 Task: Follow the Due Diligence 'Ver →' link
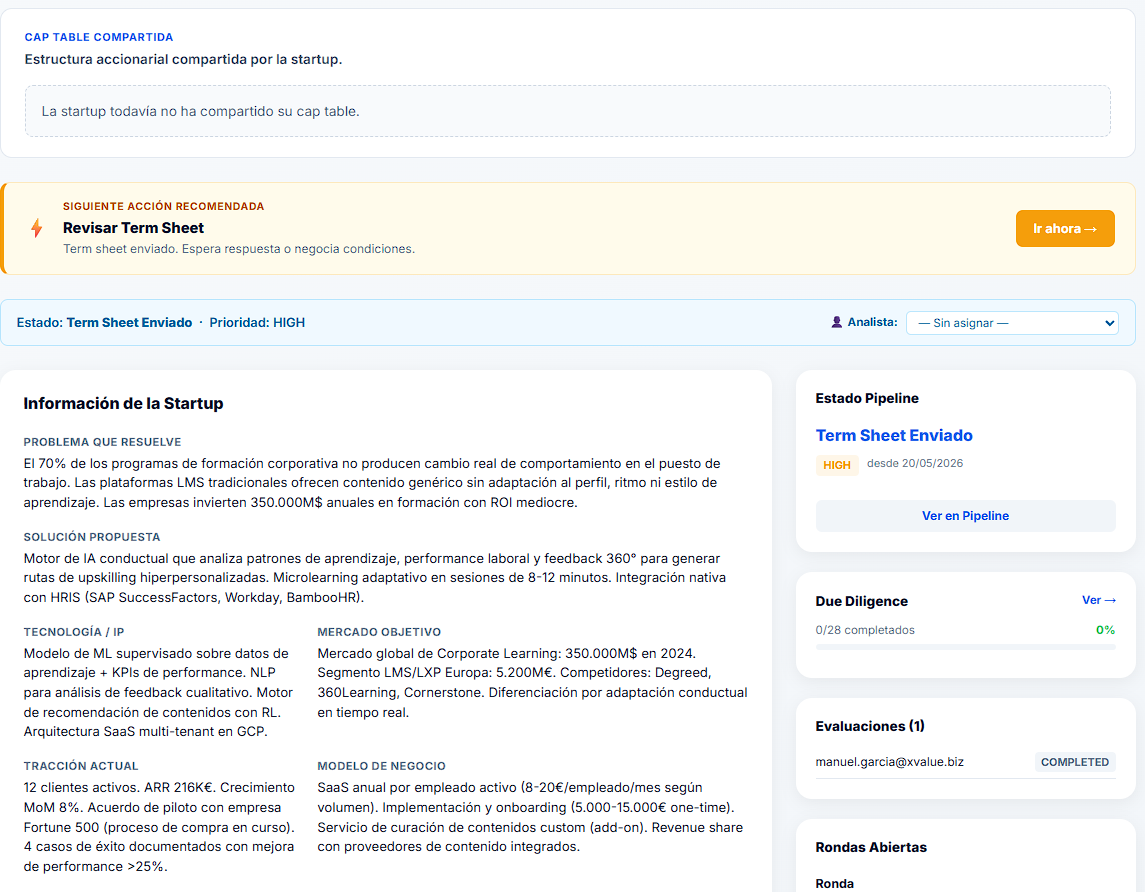(x=1098, y=600)
